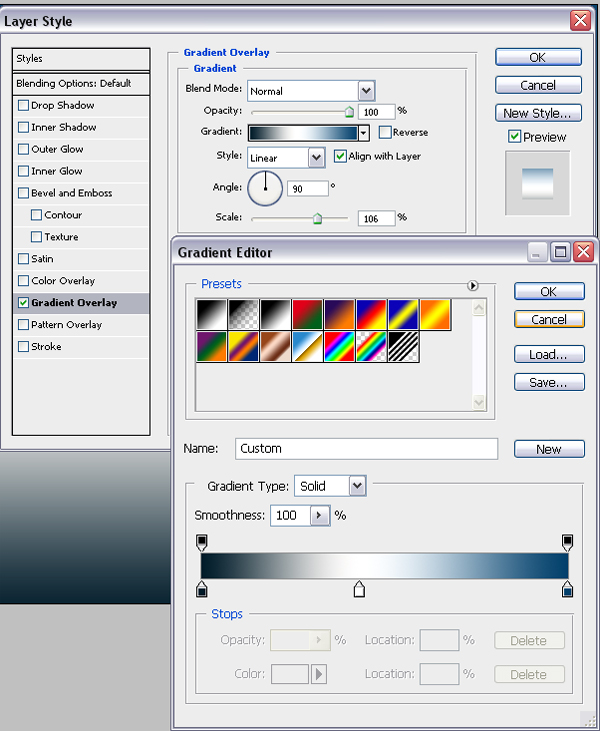Tick the Texture checkbox

click(36, 237)
